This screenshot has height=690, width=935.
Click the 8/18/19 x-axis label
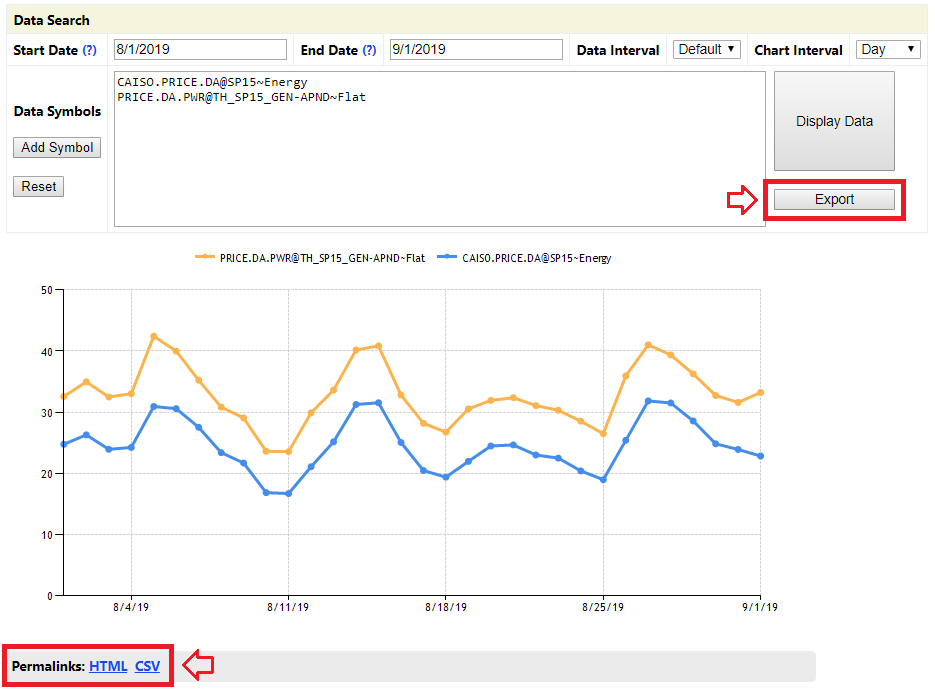pos(446,607)
